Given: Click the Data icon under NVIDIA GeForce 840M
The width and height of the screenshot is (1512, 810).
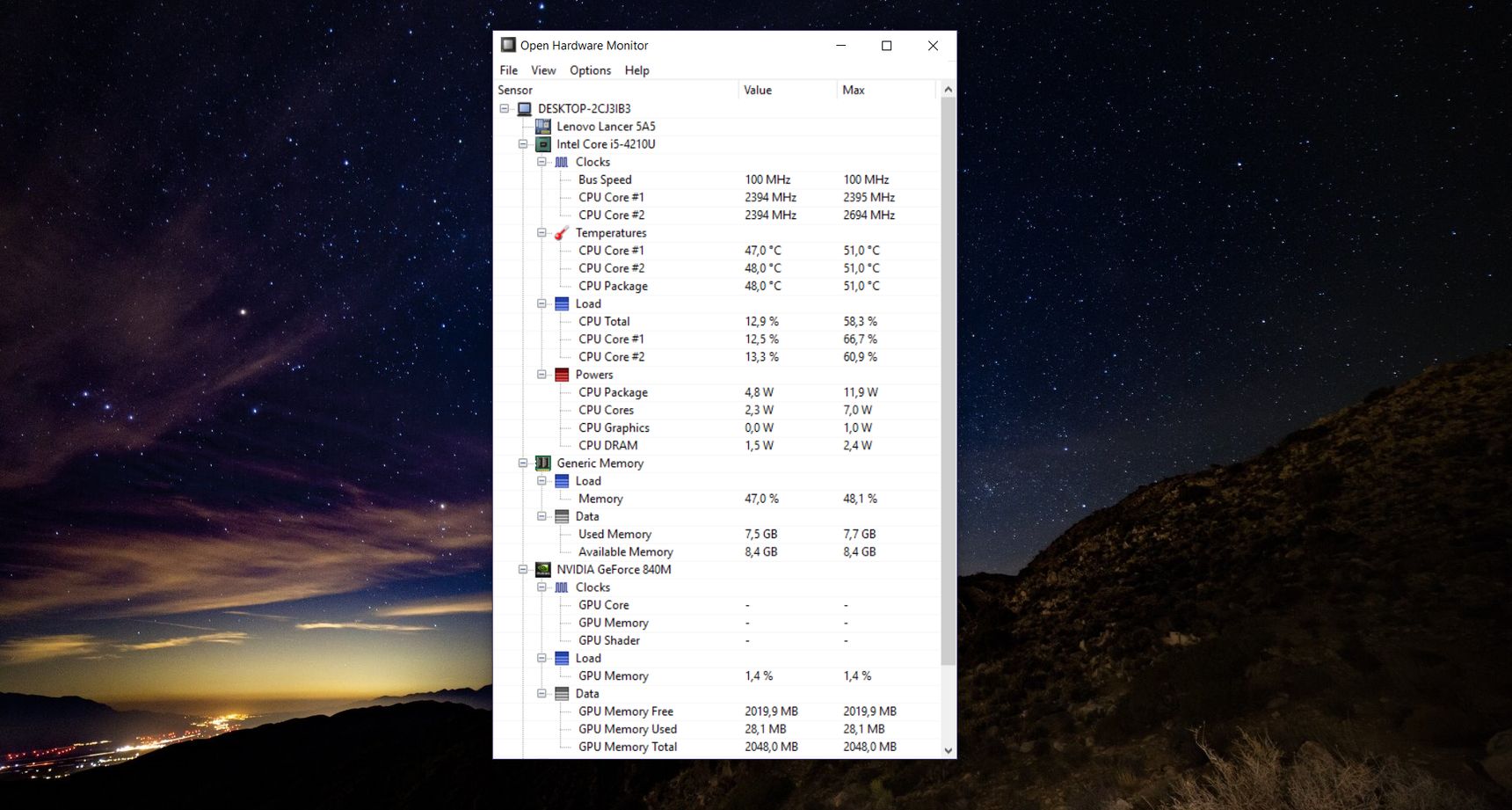Looking at the screenshot, I should [x=562, y=694].
